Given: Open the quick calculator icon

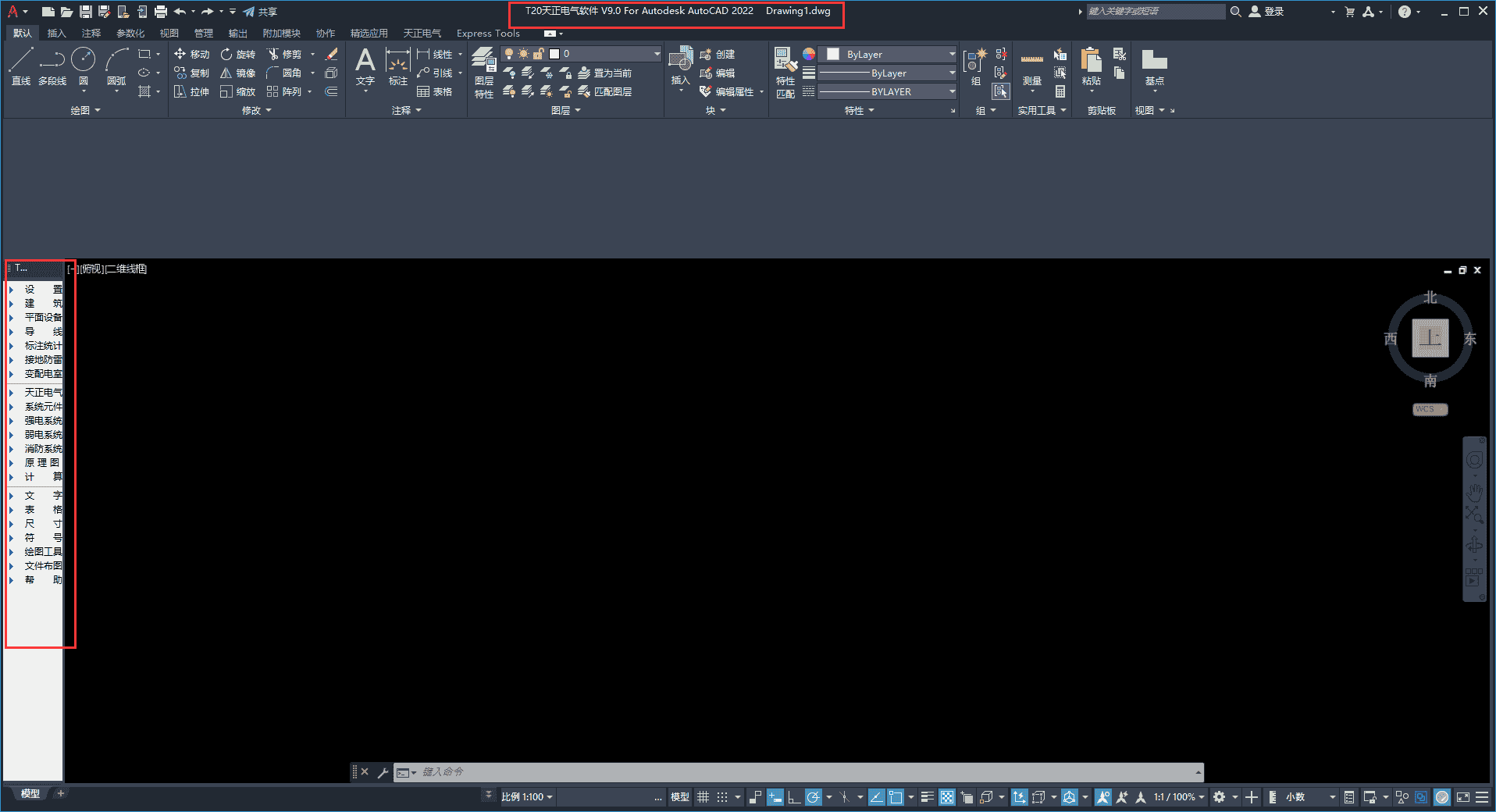Looking at the screenshot, I should click(1060, 91).
